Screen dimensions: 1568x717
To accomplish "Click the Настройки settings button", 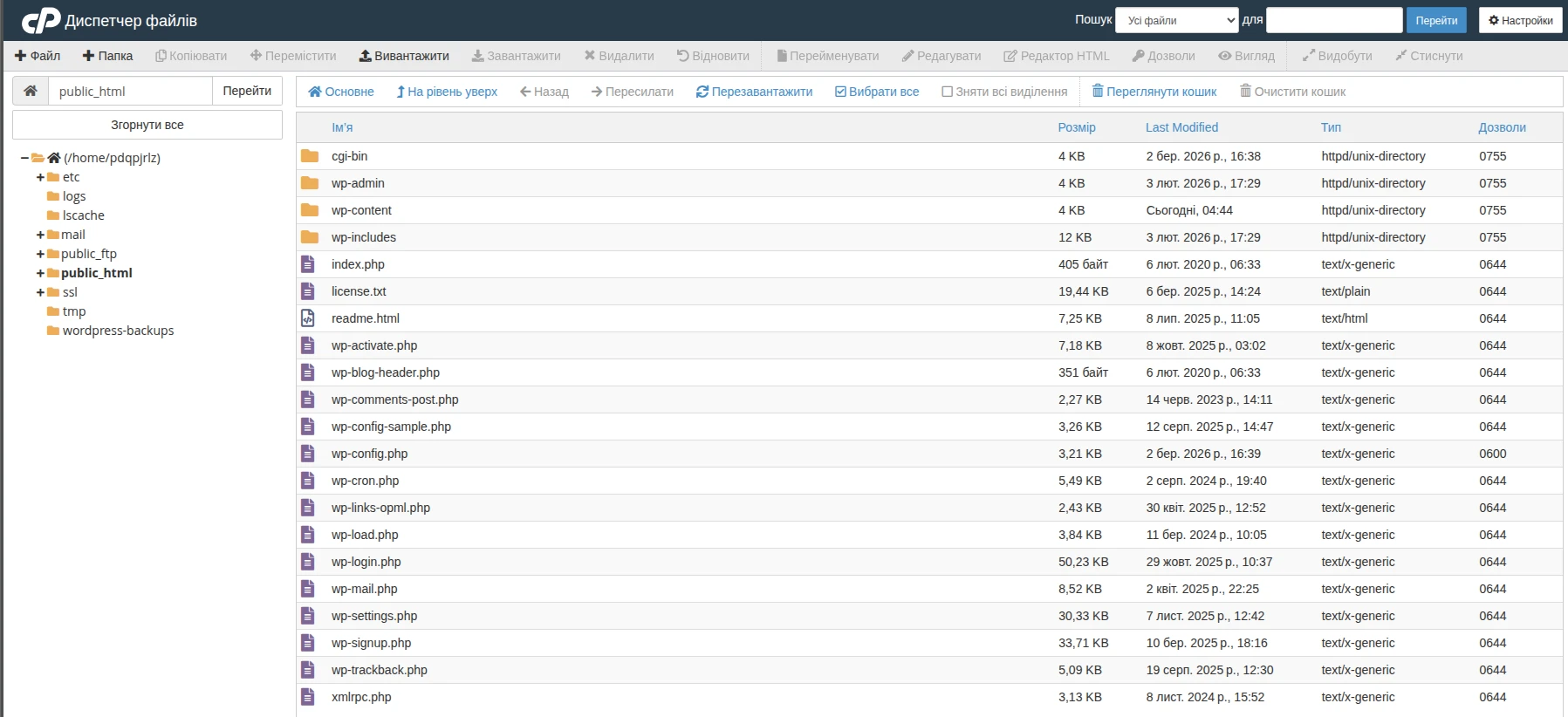I will 1520,20.
